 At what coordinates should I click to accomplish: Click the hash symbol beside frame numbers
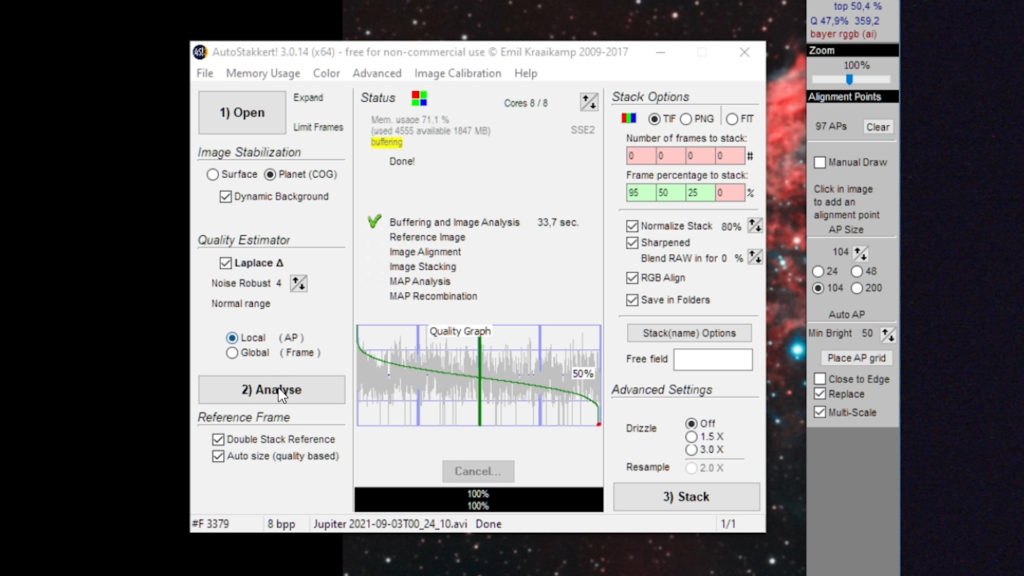(x=750, y=156)
